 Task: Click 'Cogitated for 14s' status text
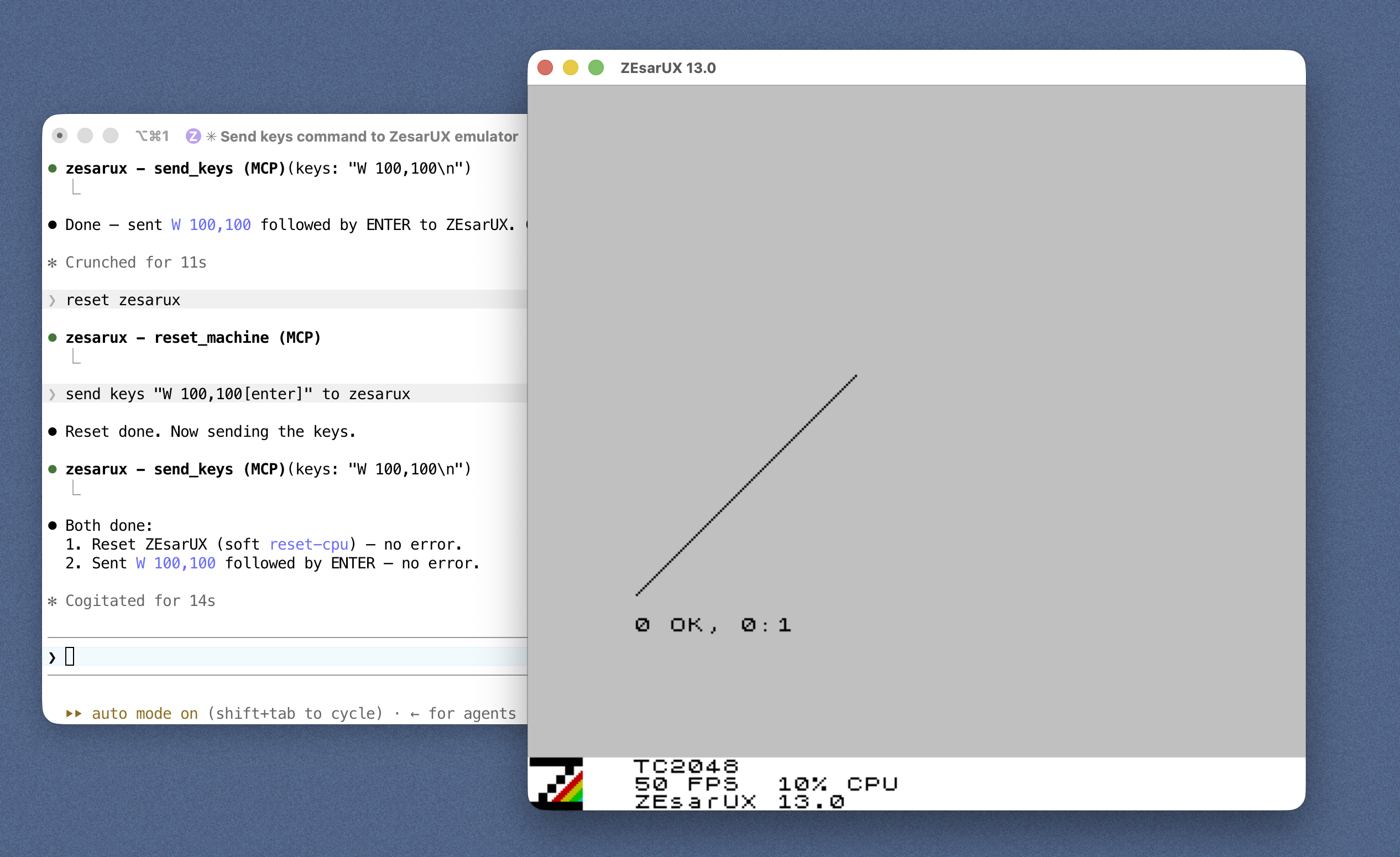pos(140,600)
